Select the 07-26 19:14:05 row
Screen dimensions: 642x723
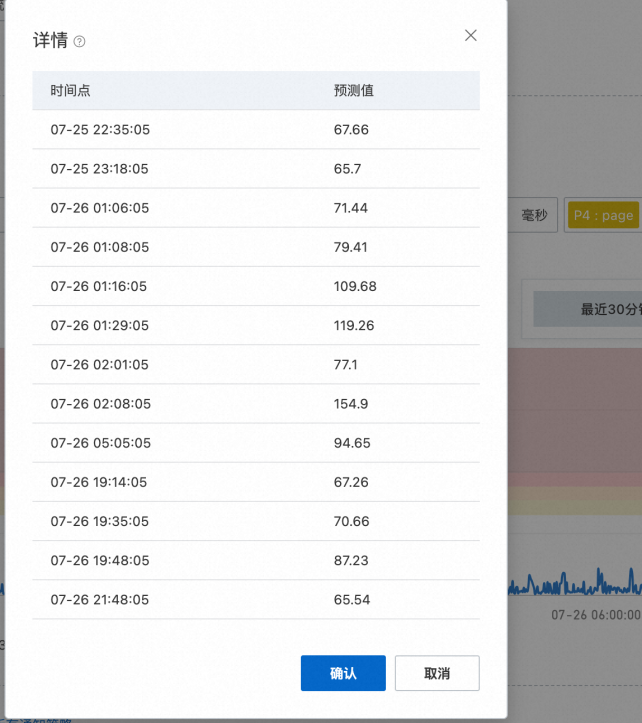100,482
